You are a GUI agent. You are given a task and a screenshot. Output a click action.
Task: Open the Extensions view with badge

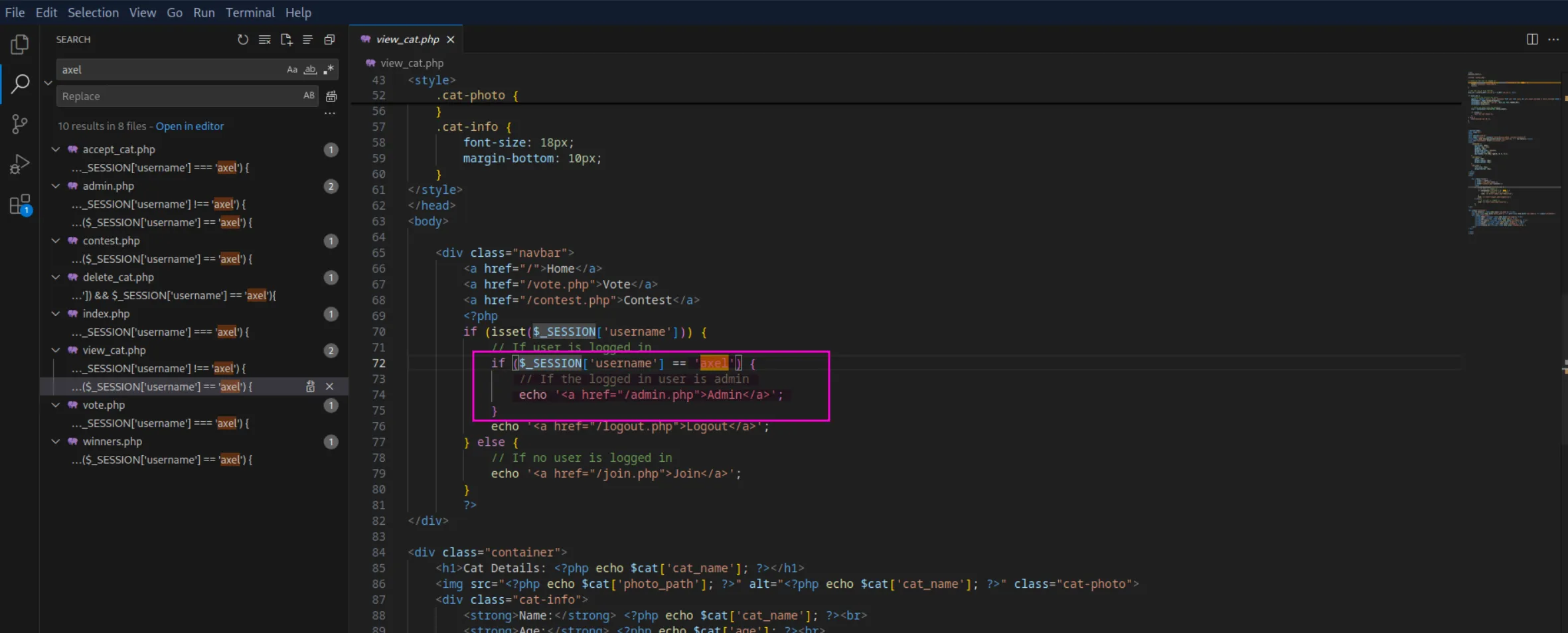point(20,204)
